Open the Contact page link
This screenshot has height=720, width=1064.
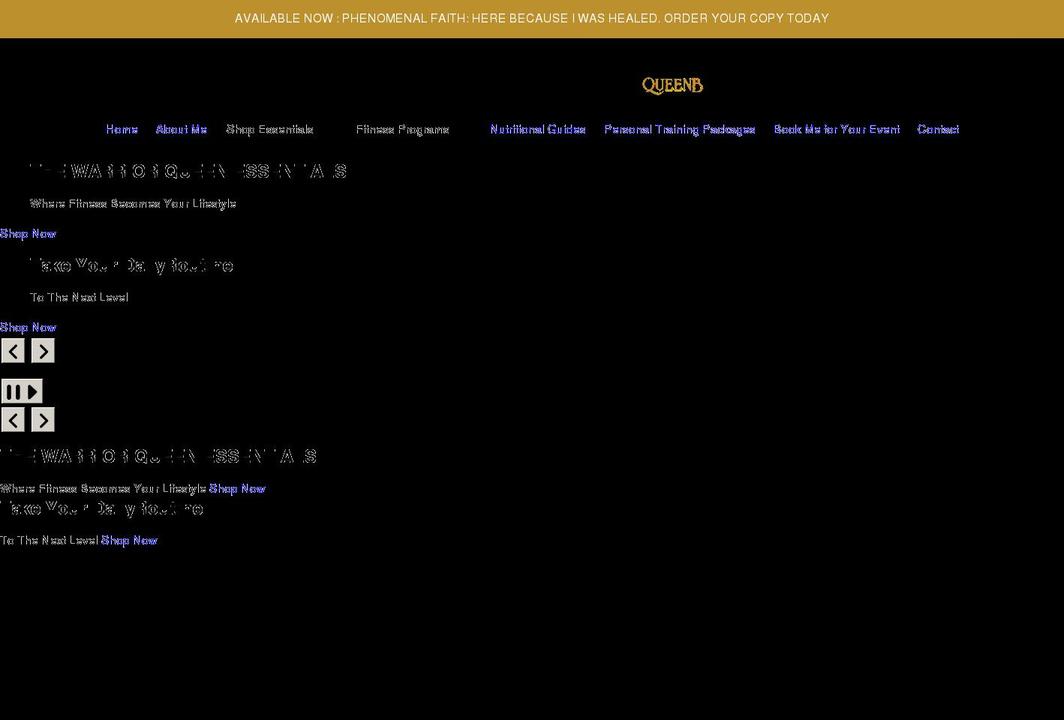(x=938, y=129)
